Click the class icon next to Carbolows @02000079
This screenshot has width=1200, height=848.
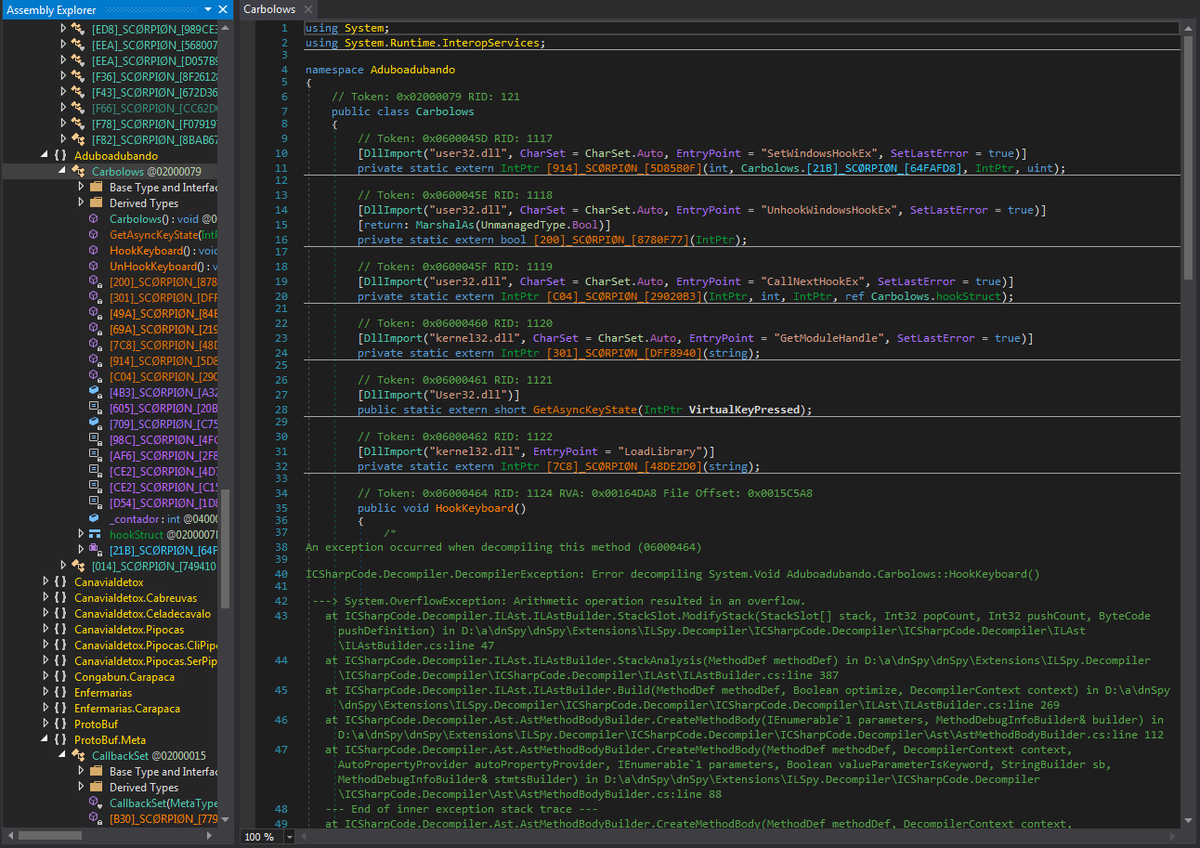click(78, 172)
